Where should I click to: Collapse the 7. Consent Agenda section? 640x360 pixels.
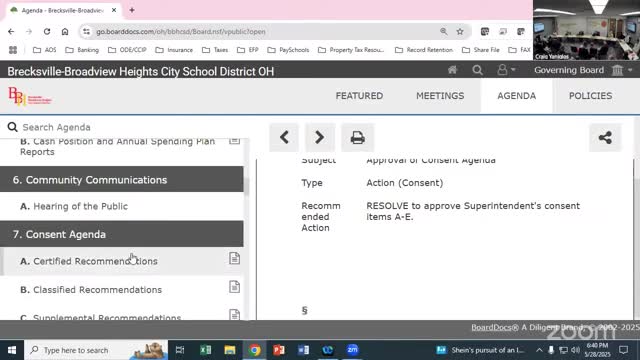(122, 234)
